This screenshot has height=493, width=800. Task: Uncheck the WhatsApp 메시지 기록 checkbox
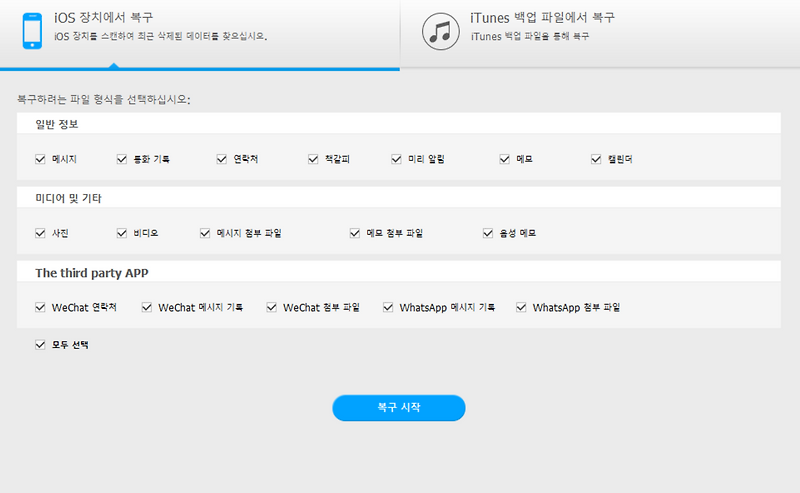coord(388,307)
